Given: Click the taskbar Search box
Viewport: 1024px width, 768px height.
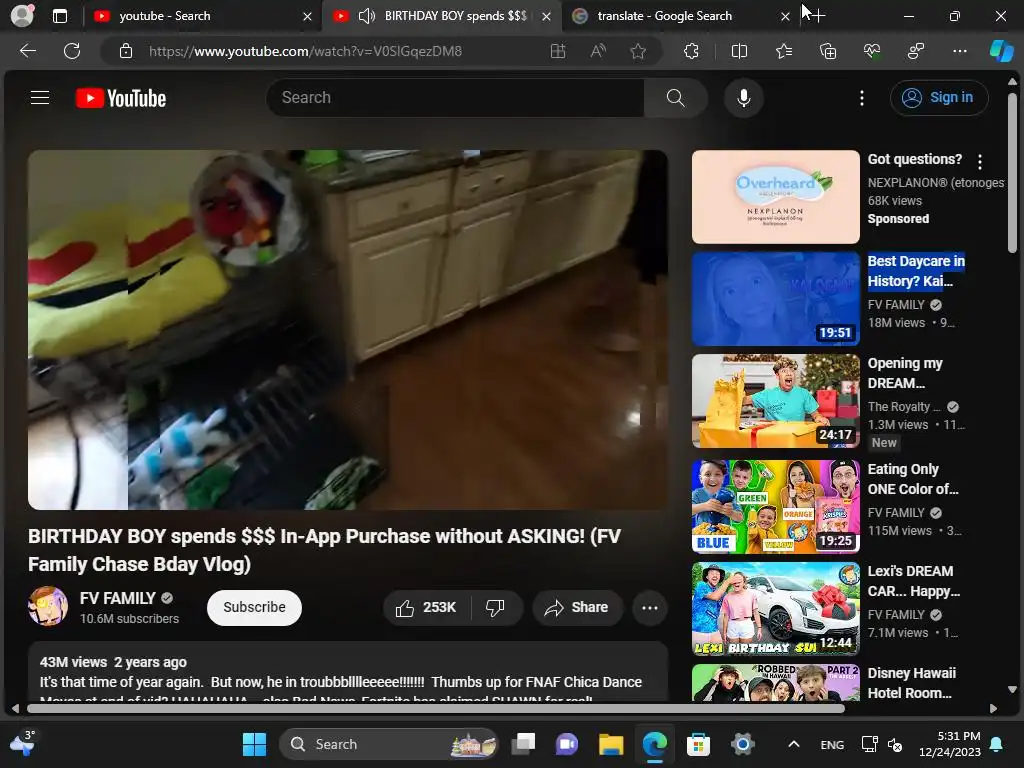Looking at the screenshot, I should point(389,744).
